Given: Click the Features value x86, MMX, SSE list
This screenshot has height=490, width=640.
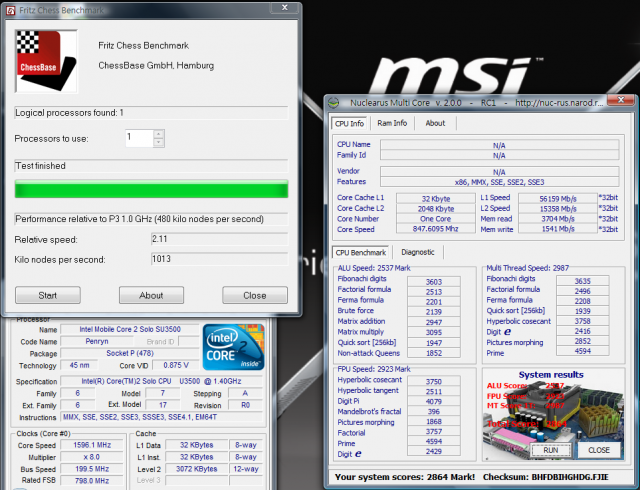Looking at the screenshot, I should point(499,182).
